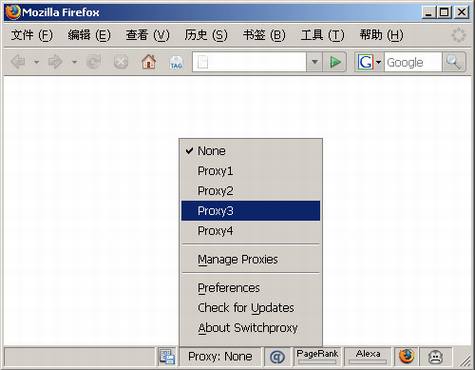
Task: Open the Forward history dropdown arrow
Action: pyautogui.click(x=74, y=62)
